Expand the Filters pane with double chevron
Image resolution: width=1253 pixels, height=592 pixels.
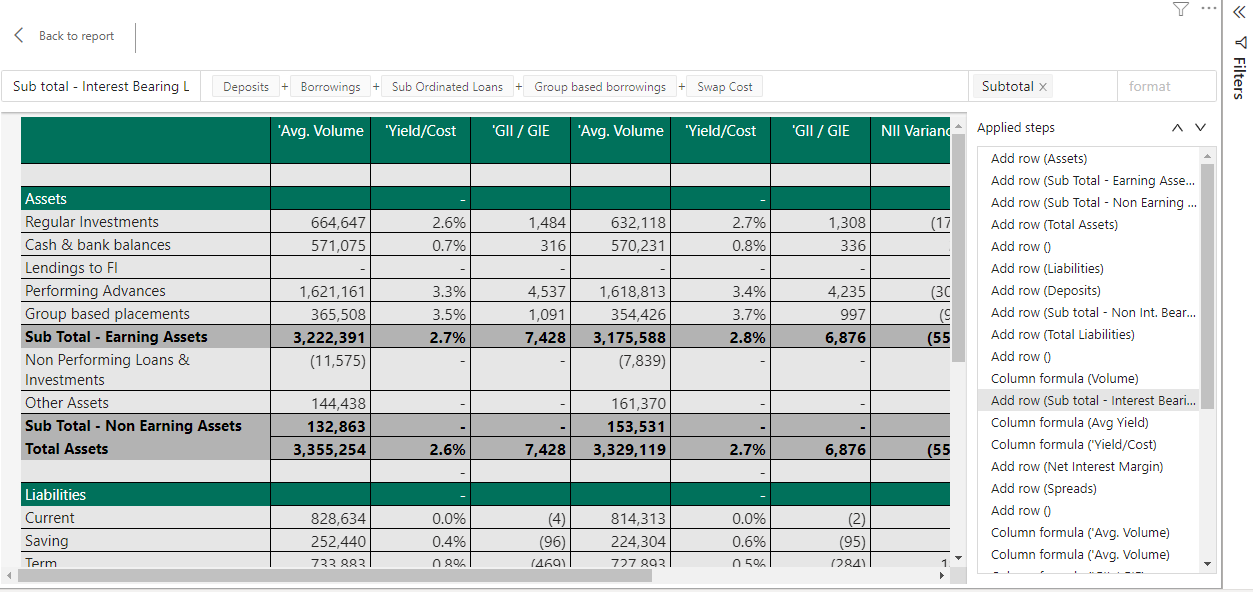click(1240, 12)
